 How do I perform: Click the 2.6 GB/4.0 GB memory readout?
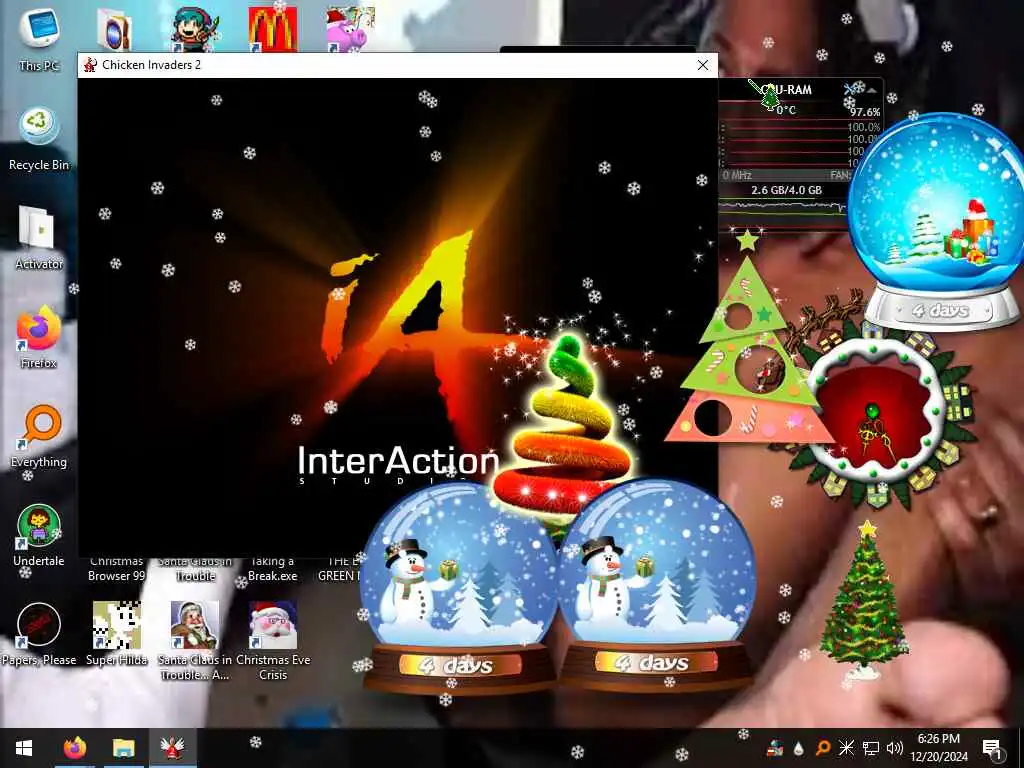pos(786,190)
